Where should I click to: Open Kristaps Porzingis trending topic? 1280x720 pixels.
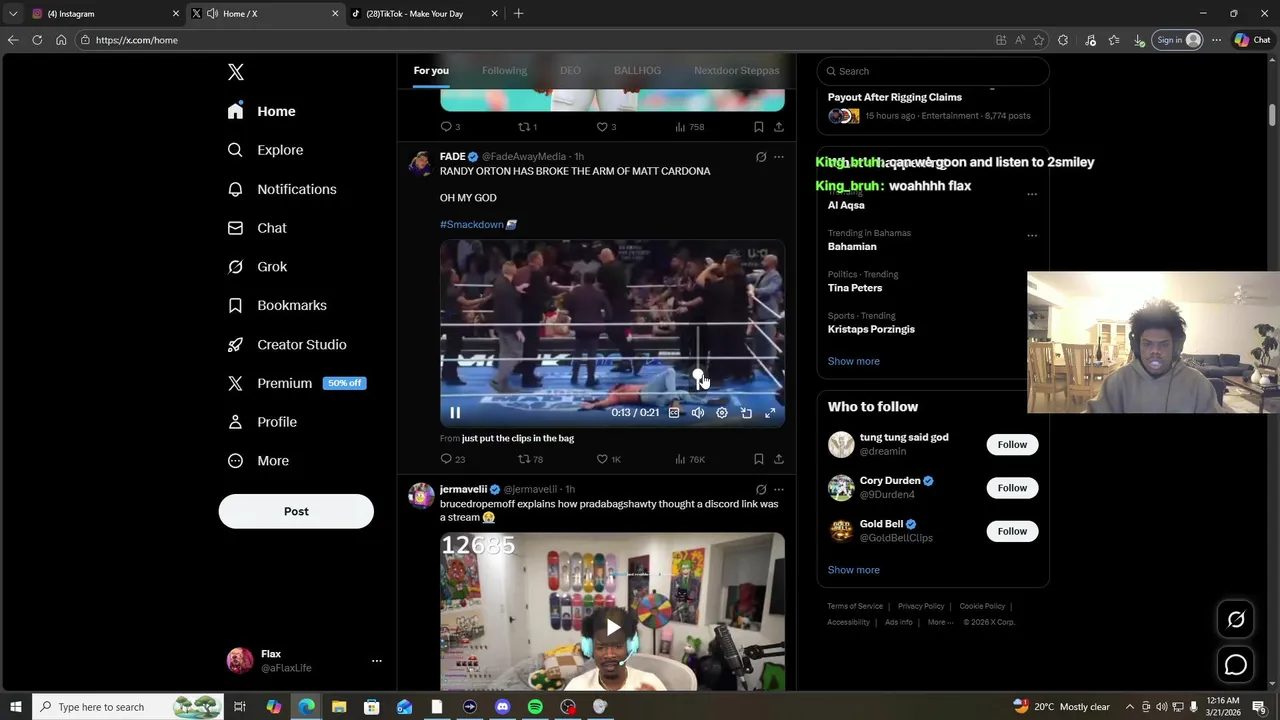tap(871, 329)
